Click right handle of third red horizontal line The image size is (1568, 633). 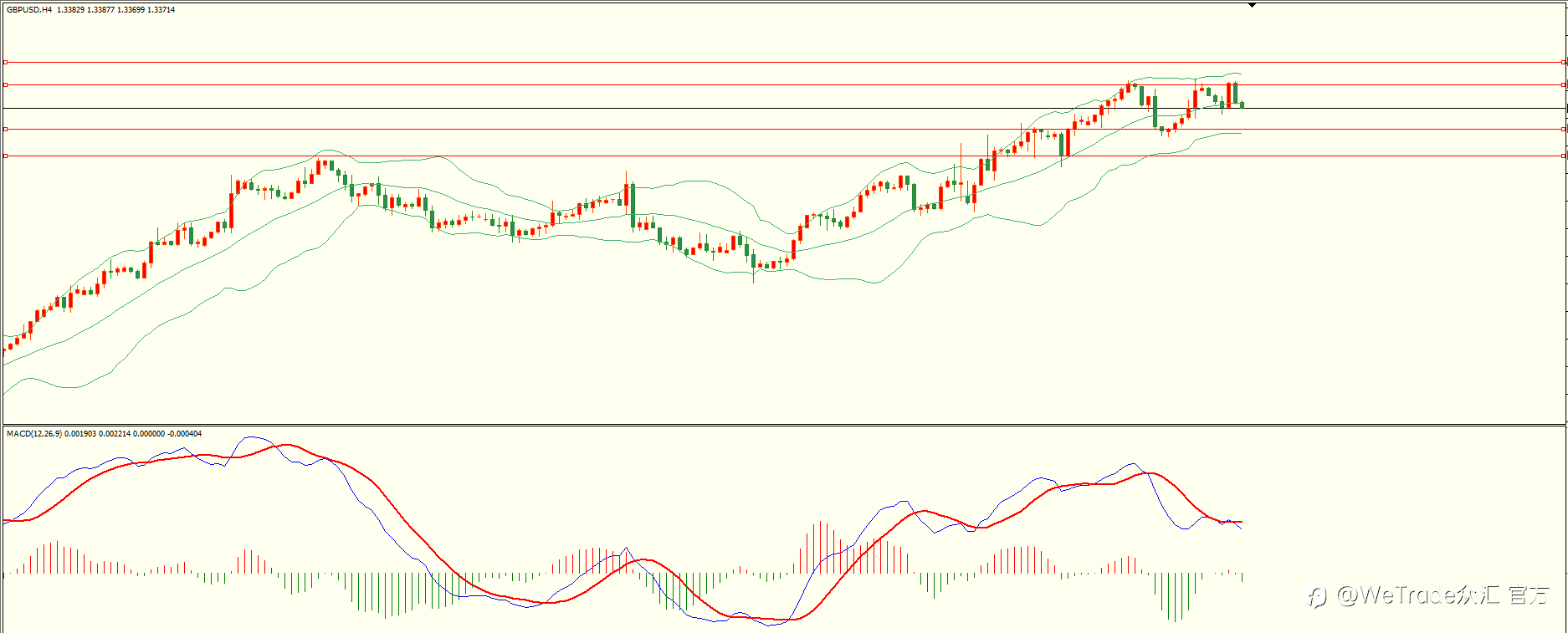pyautogui.click(x=1565, y=129)
